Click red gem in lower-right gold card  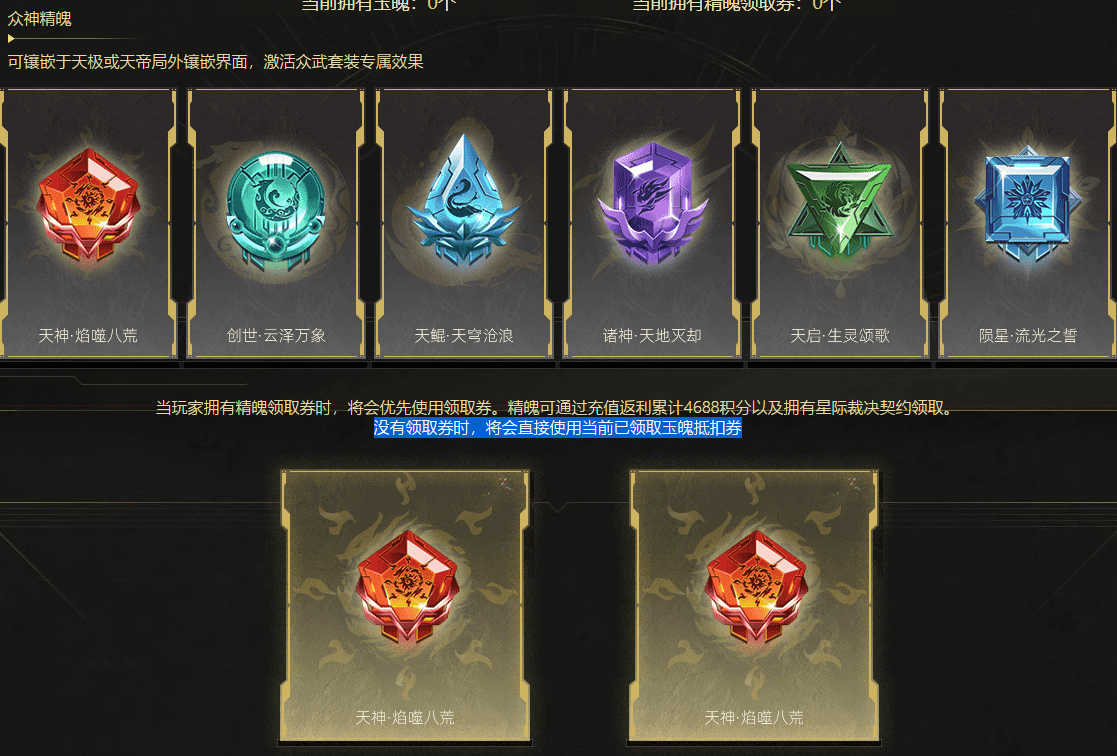click(755, 588)
